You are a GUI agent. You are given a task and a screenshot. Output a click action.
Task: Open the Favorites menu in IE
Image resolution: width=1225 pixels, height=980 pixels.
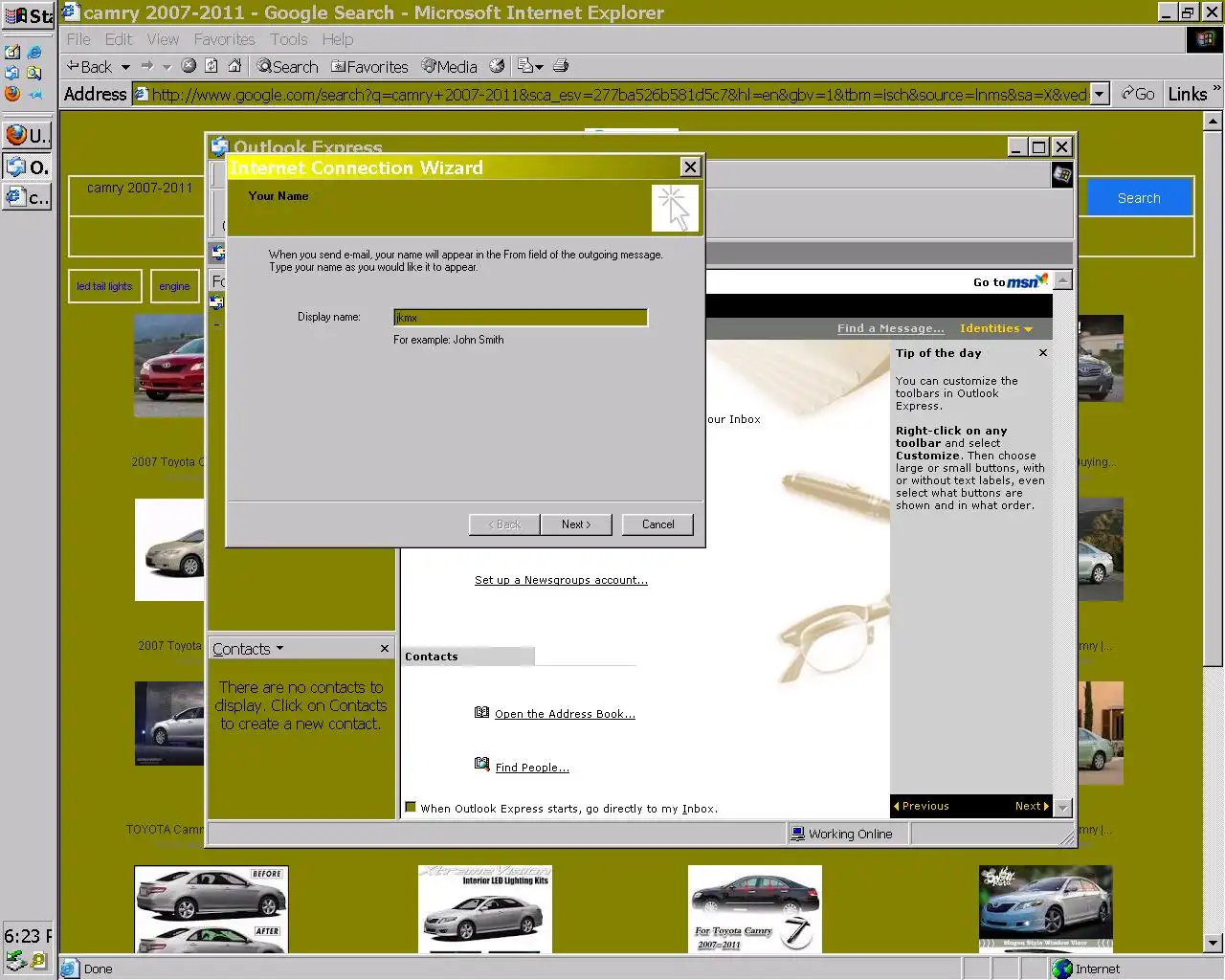(224, 39)
